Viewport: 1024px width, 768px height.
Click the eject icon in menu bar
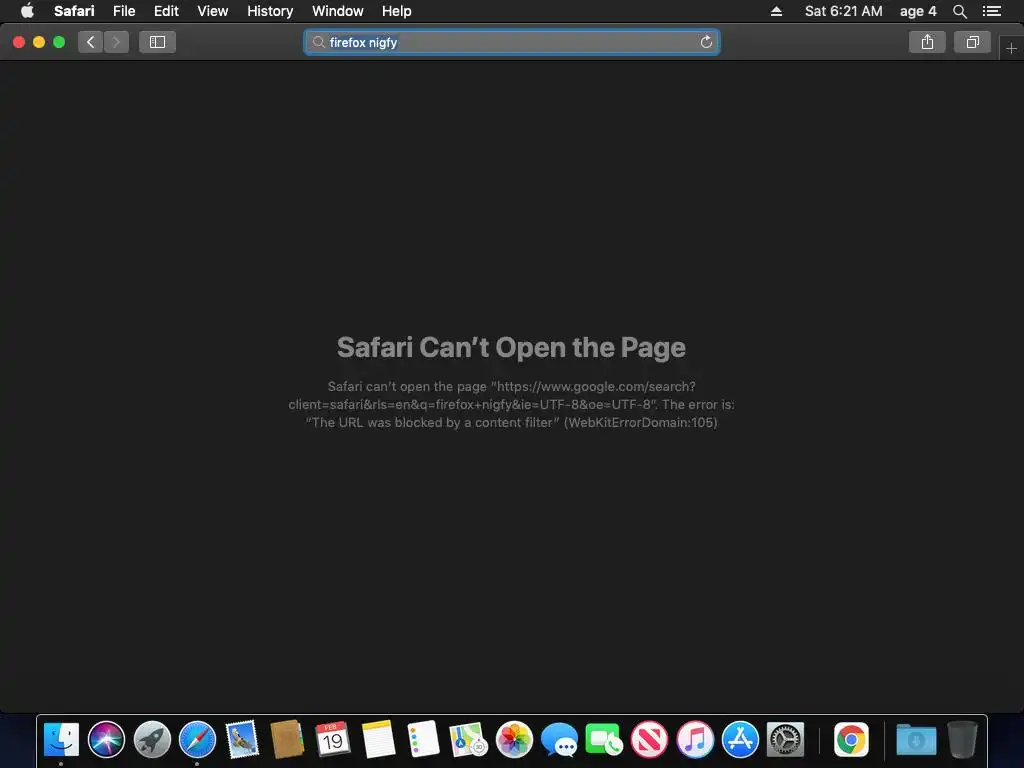tap(776, 11)
